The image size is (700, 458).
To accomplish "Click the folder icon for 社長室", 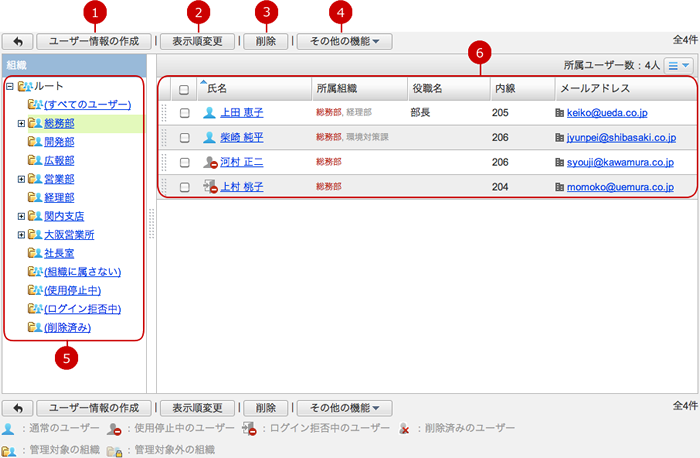I will [x=35, y=254].
